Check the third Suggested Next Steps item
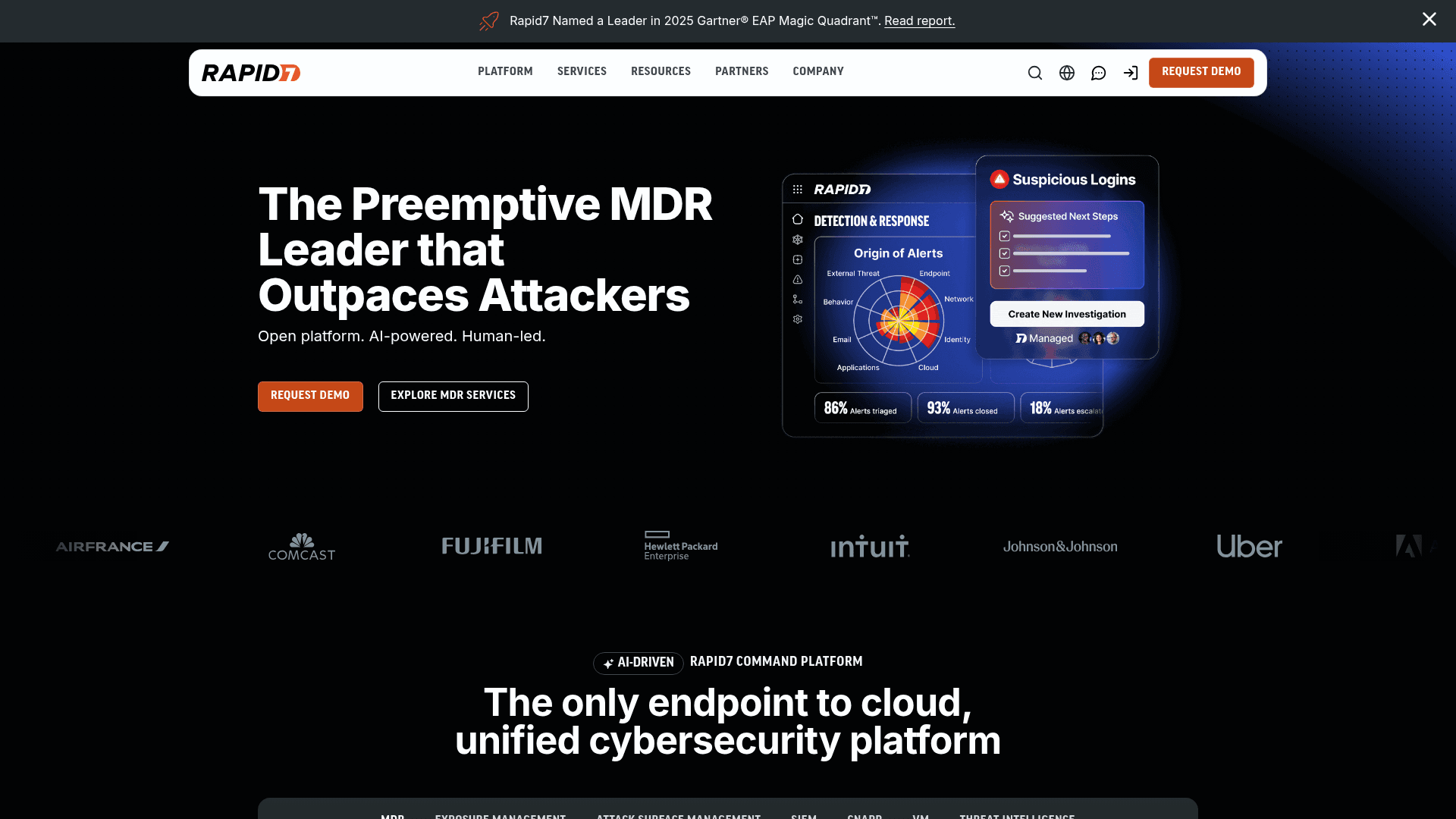The width and height of the screenshot is (1456, 819). click(1005, 270)
